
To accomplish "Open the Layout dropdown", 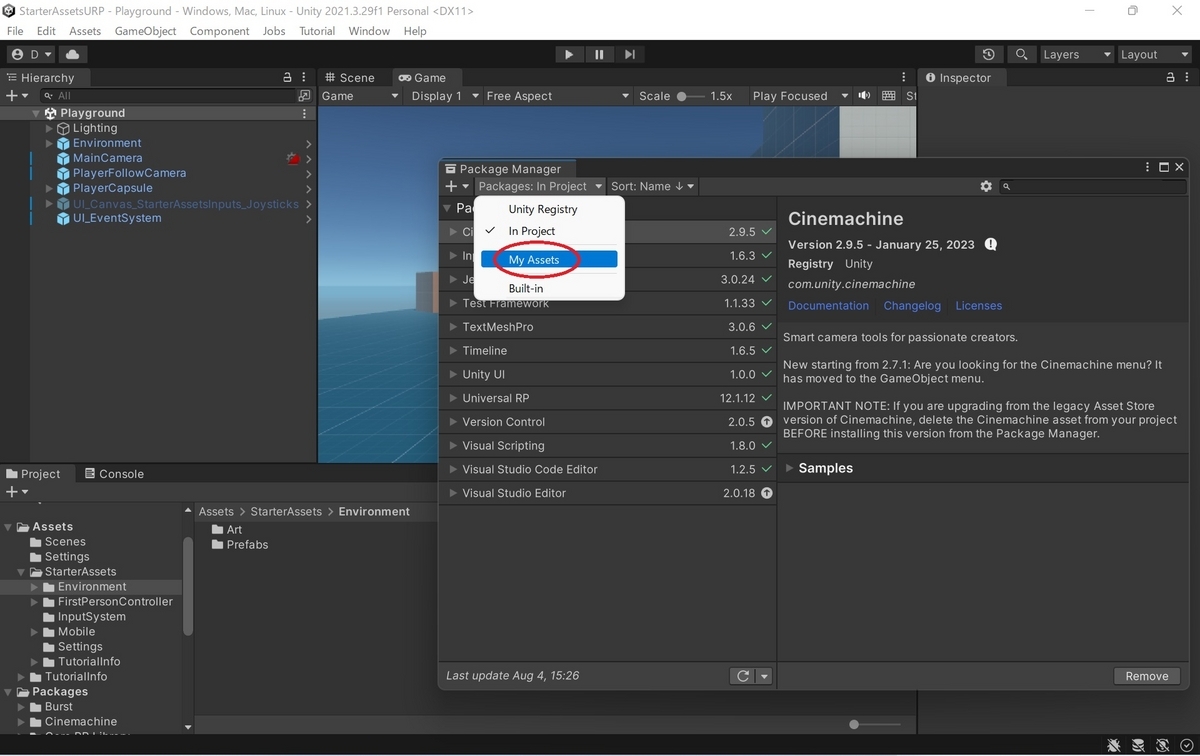I will [x=1153, y=55].
